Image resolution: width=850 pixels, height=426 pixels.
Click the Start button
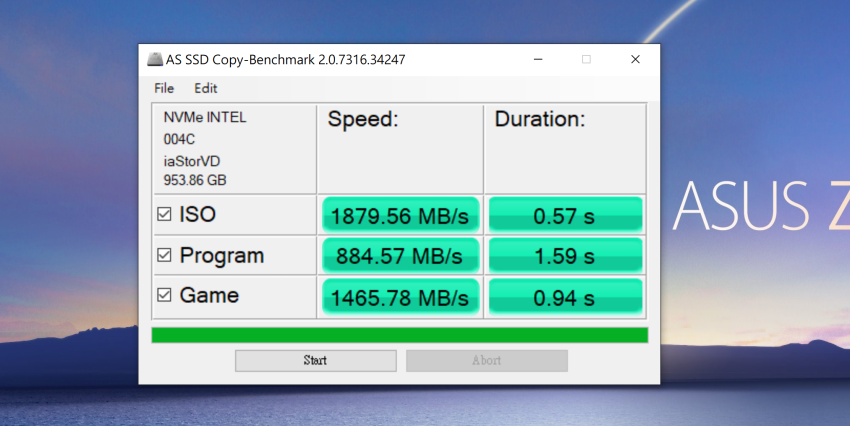[x=315, y=360]
